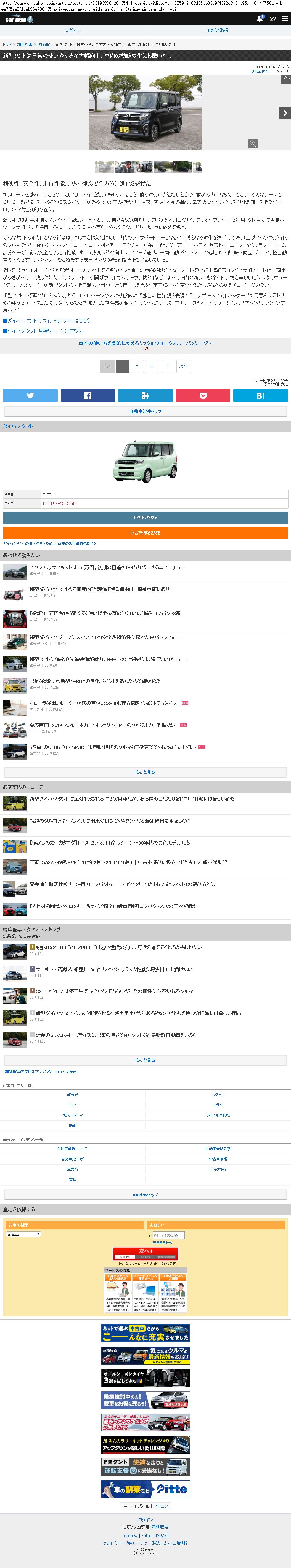Share article on Twitter
This screenshot has width=291, height=1568.
pyautogui.click(x=30, y=395)
